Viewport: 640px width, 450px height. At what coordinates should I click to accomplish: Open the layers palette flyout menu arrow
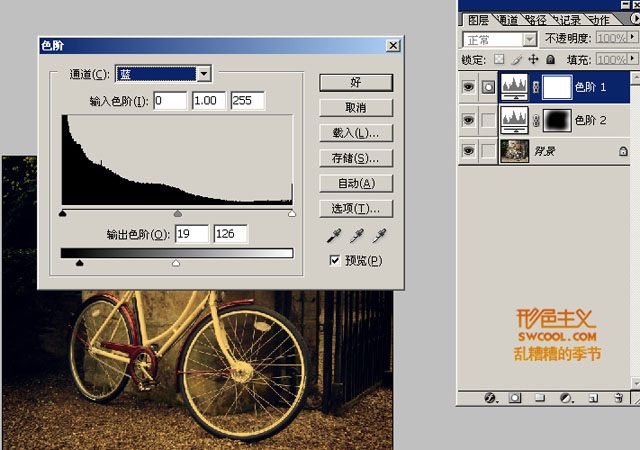tap(635, 18)
